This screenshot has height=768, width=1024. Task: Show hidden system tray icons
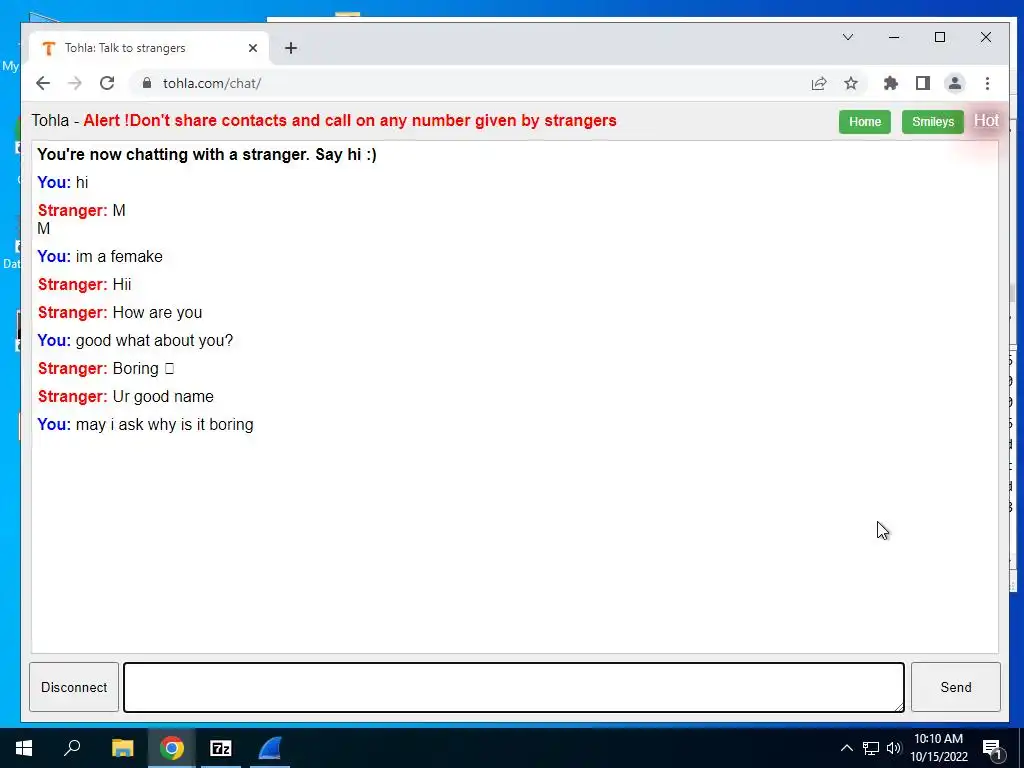click(846, 748)
